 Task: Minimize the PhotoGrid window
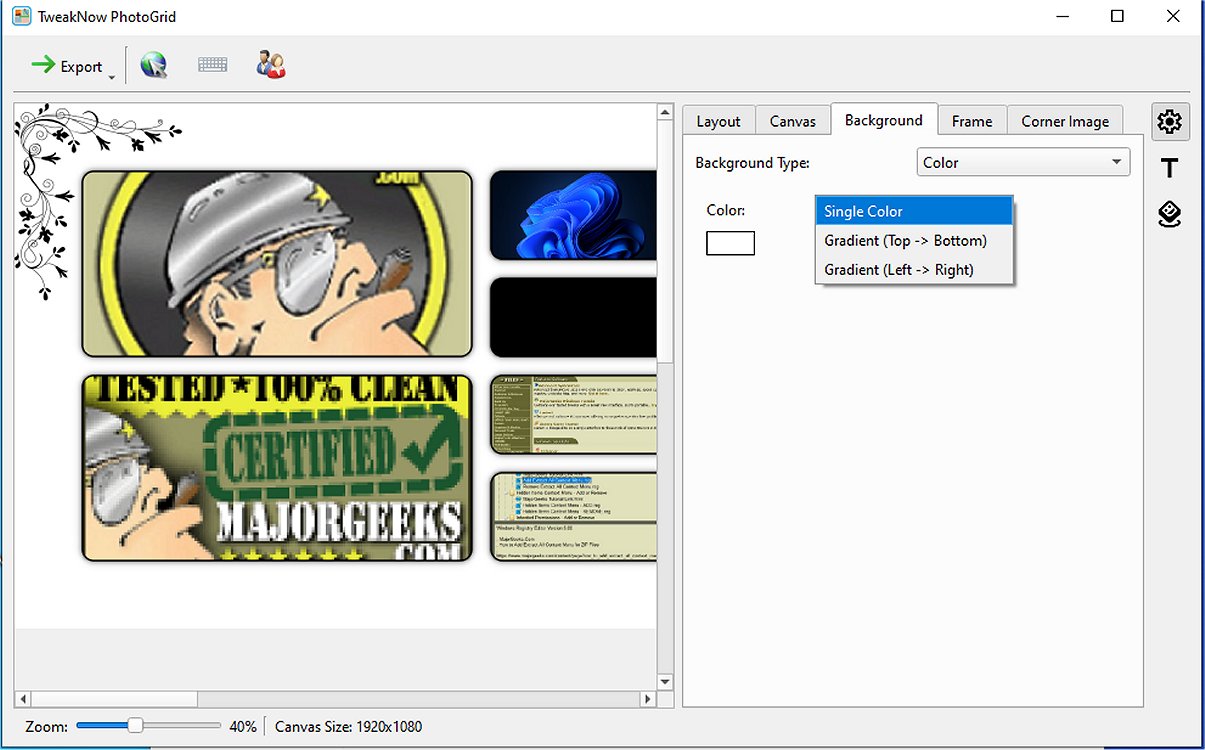[1062, 17]
